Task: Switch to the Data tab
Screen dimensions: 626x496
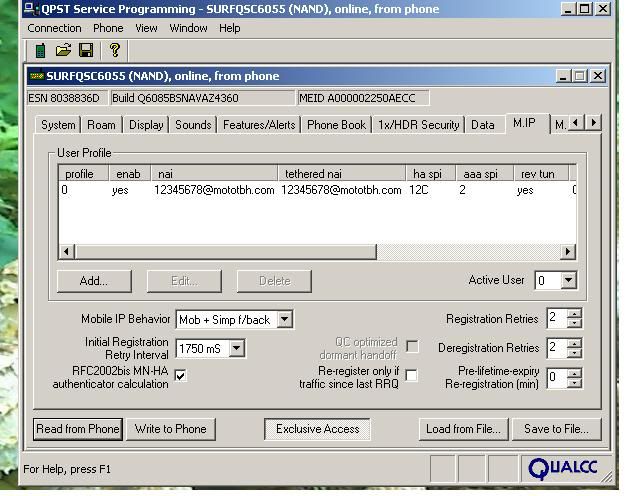Action: 483,125
